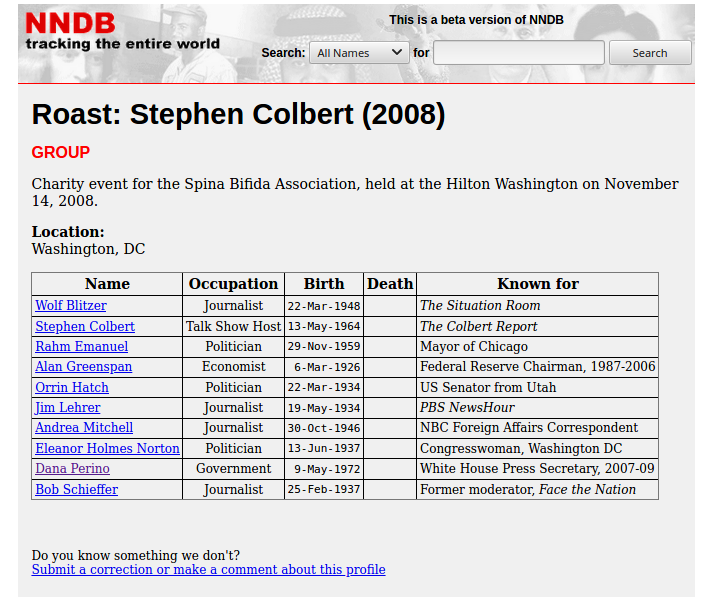Screen dimensions: 705x597
Task: Open Orrin Hatch's profile link
Action: [x=72, y=388]
